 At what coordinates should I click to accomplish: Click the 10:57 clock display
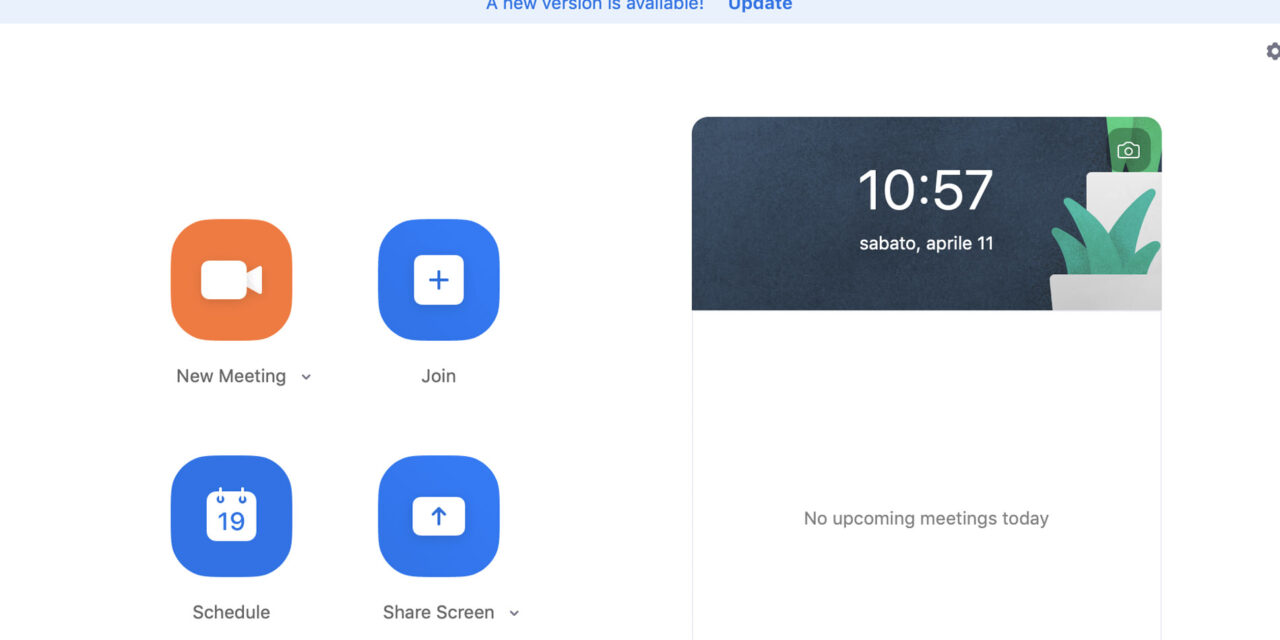coord(926,190)
